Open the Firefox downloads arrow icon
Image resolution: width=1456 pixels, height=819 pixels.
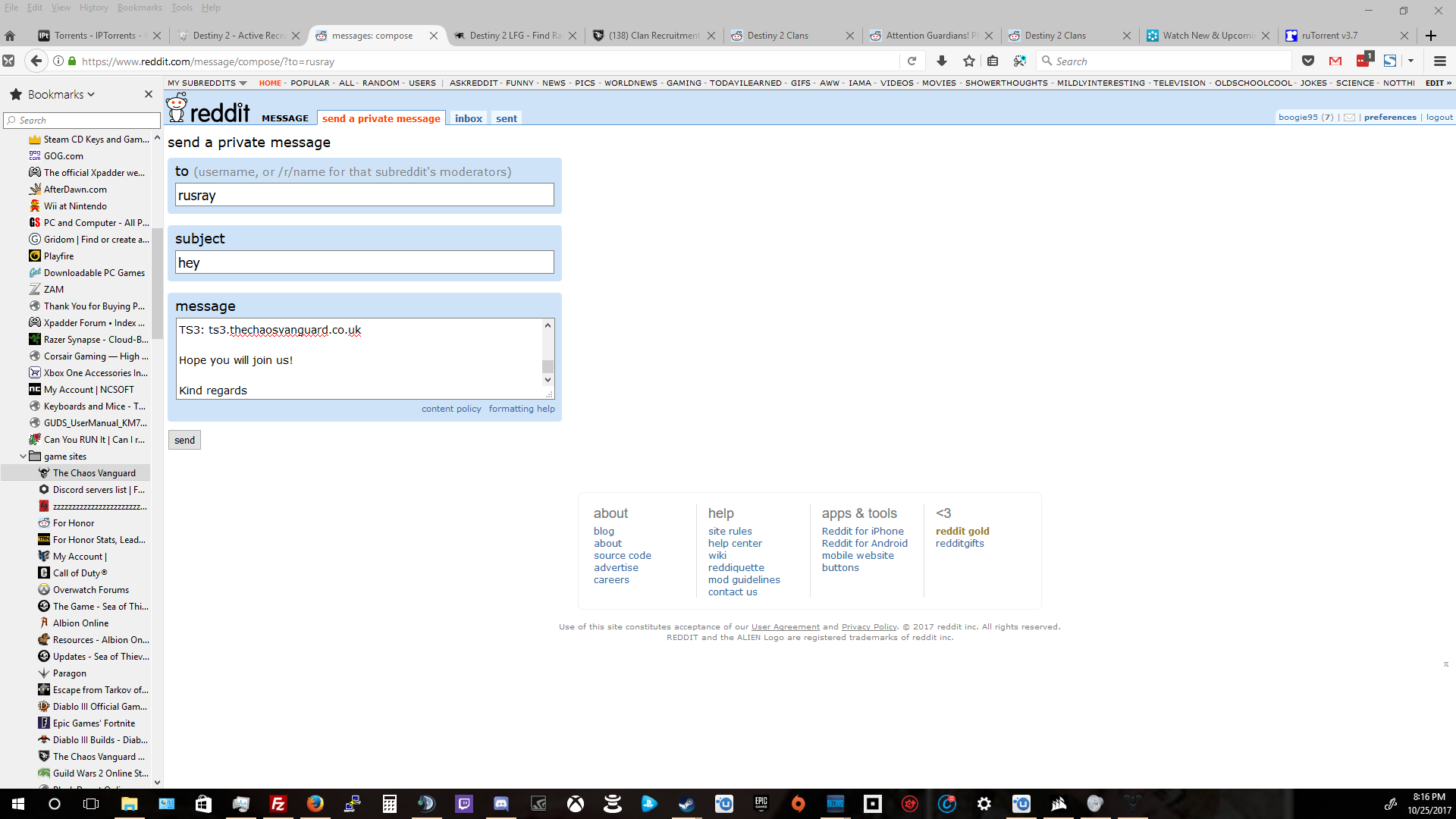[x=942, y=61]
